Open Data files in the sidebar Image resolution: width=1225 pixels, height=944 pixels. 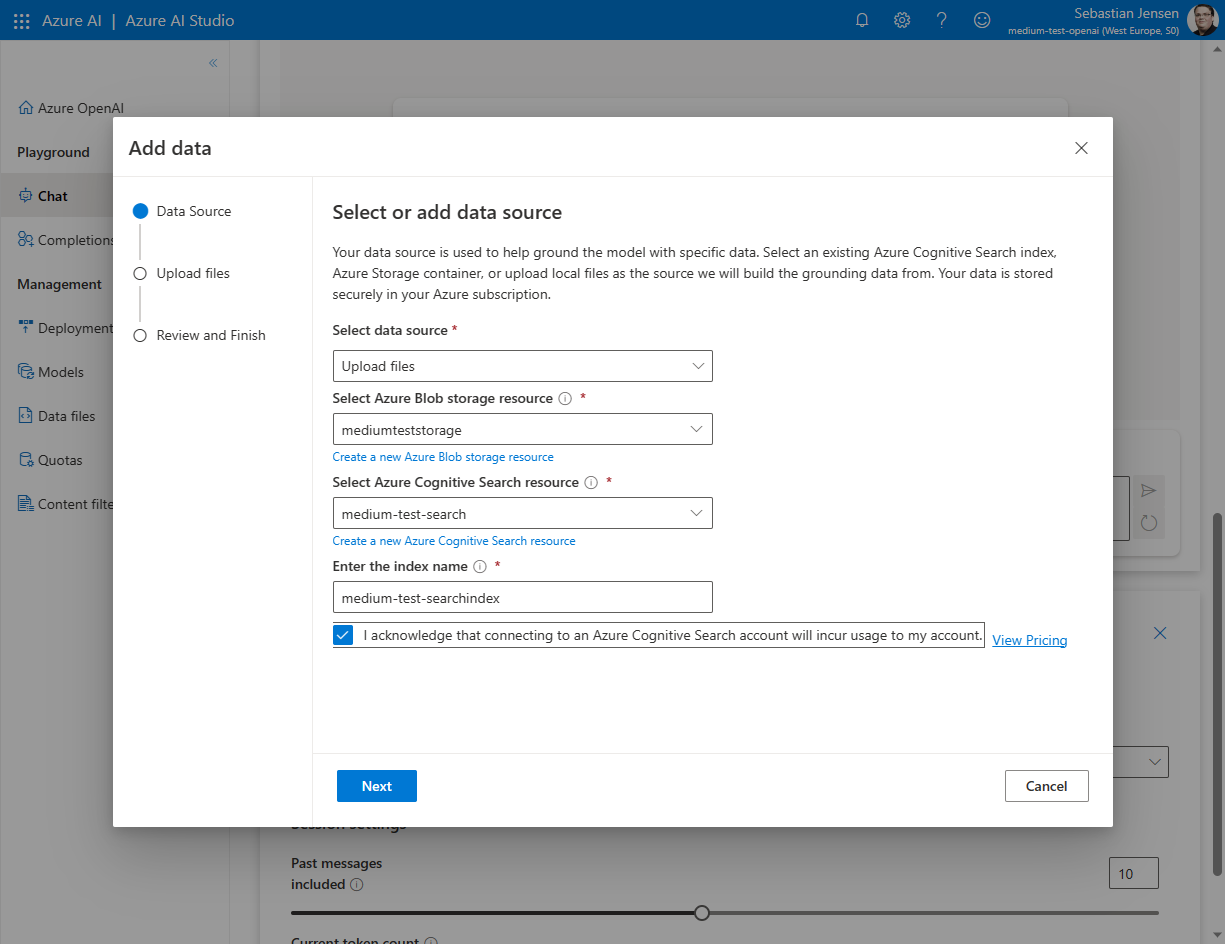[x=66, y=416]
